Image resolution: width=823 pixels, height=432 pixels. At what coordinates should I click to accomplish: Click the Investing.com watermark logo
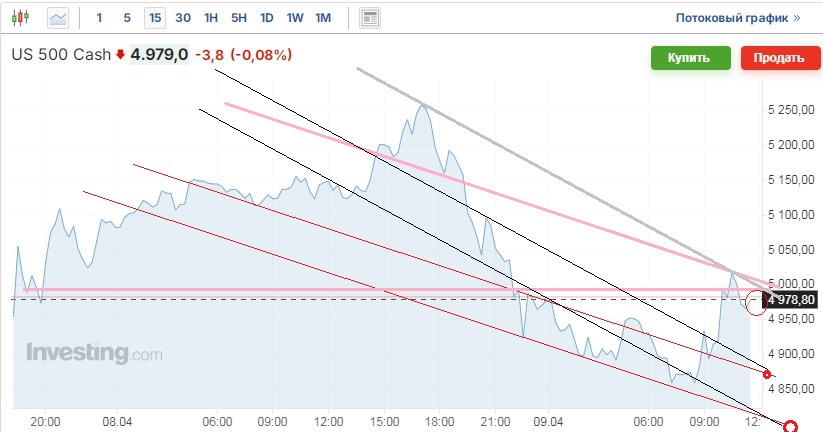click(x=94, y=353)
